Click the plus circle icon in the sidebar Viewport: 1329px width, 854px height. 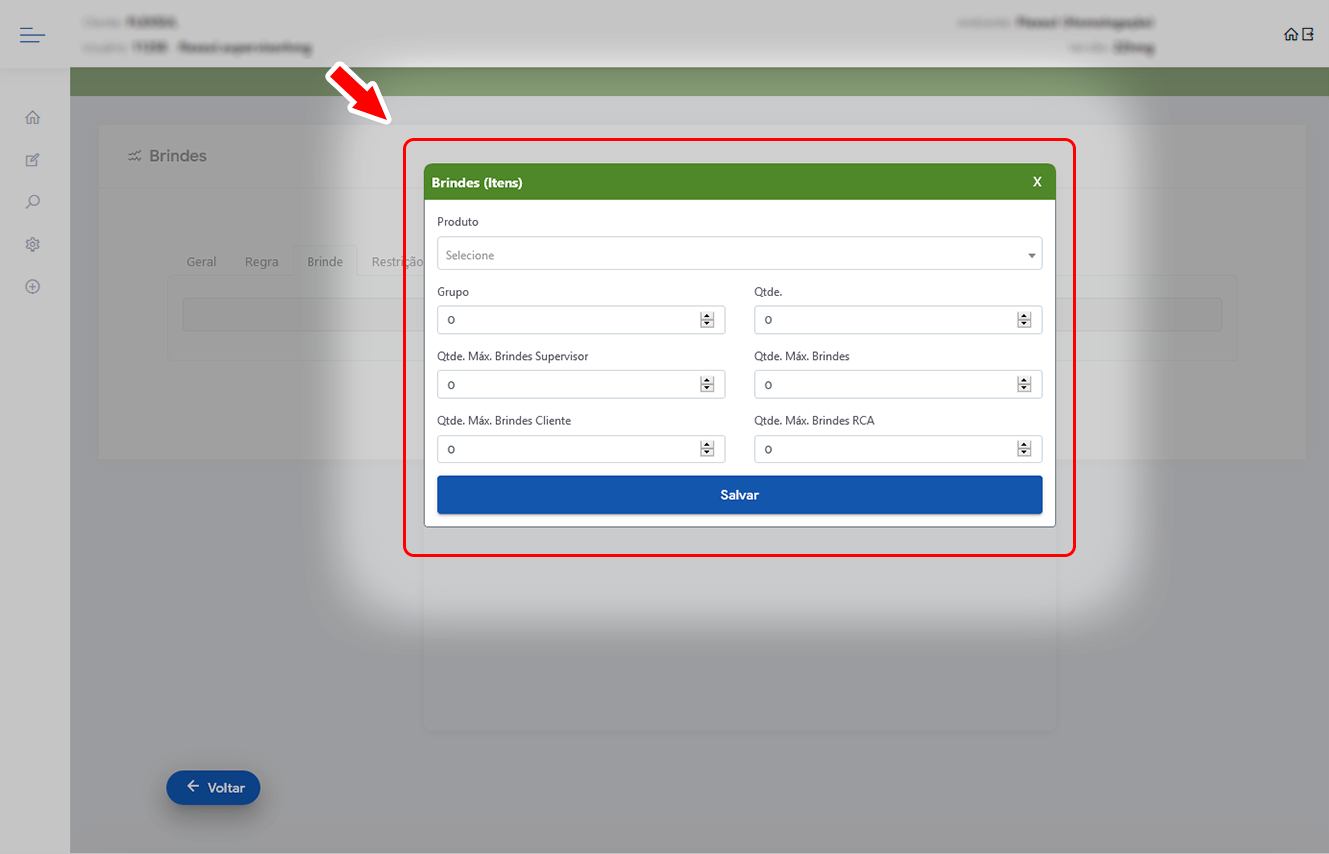(x=32, y=286)
